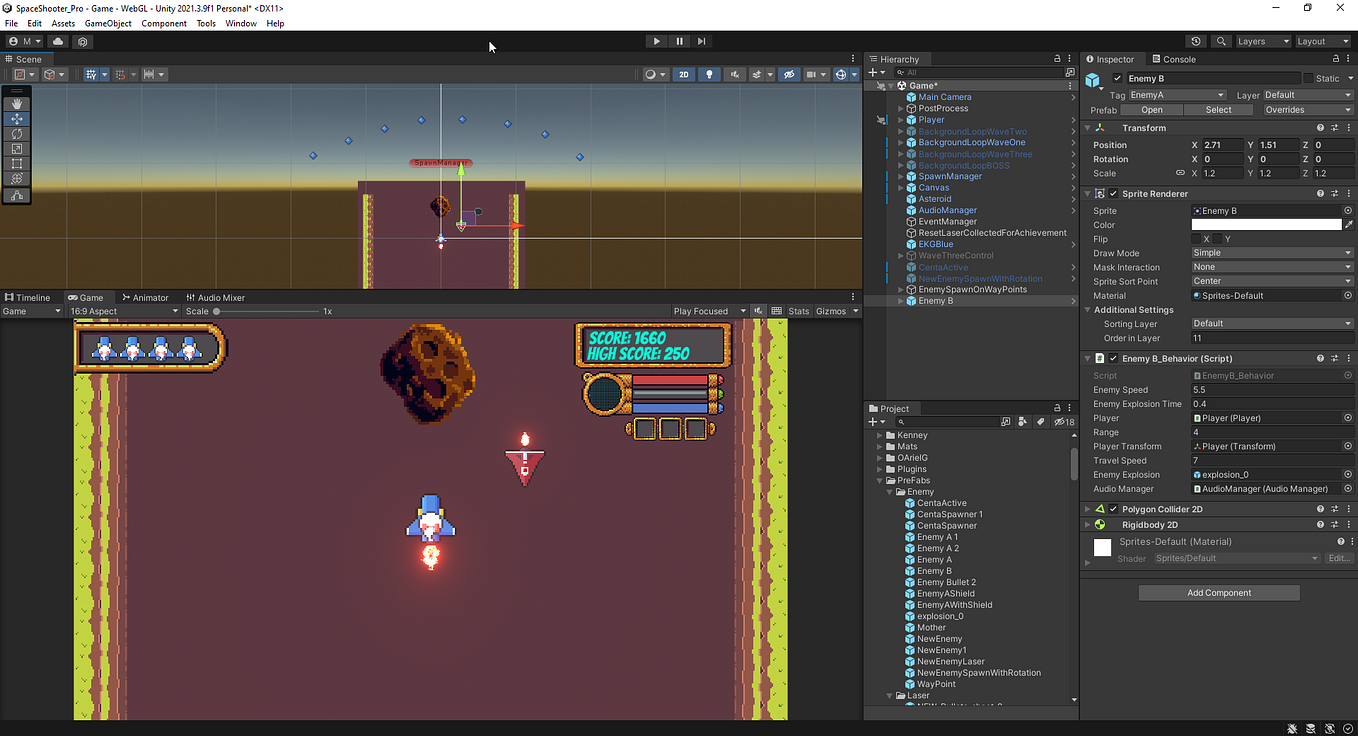
Task: Open the Draw Mode dropdown in Sprite Renderer
Action: [x=1271, y=252]
